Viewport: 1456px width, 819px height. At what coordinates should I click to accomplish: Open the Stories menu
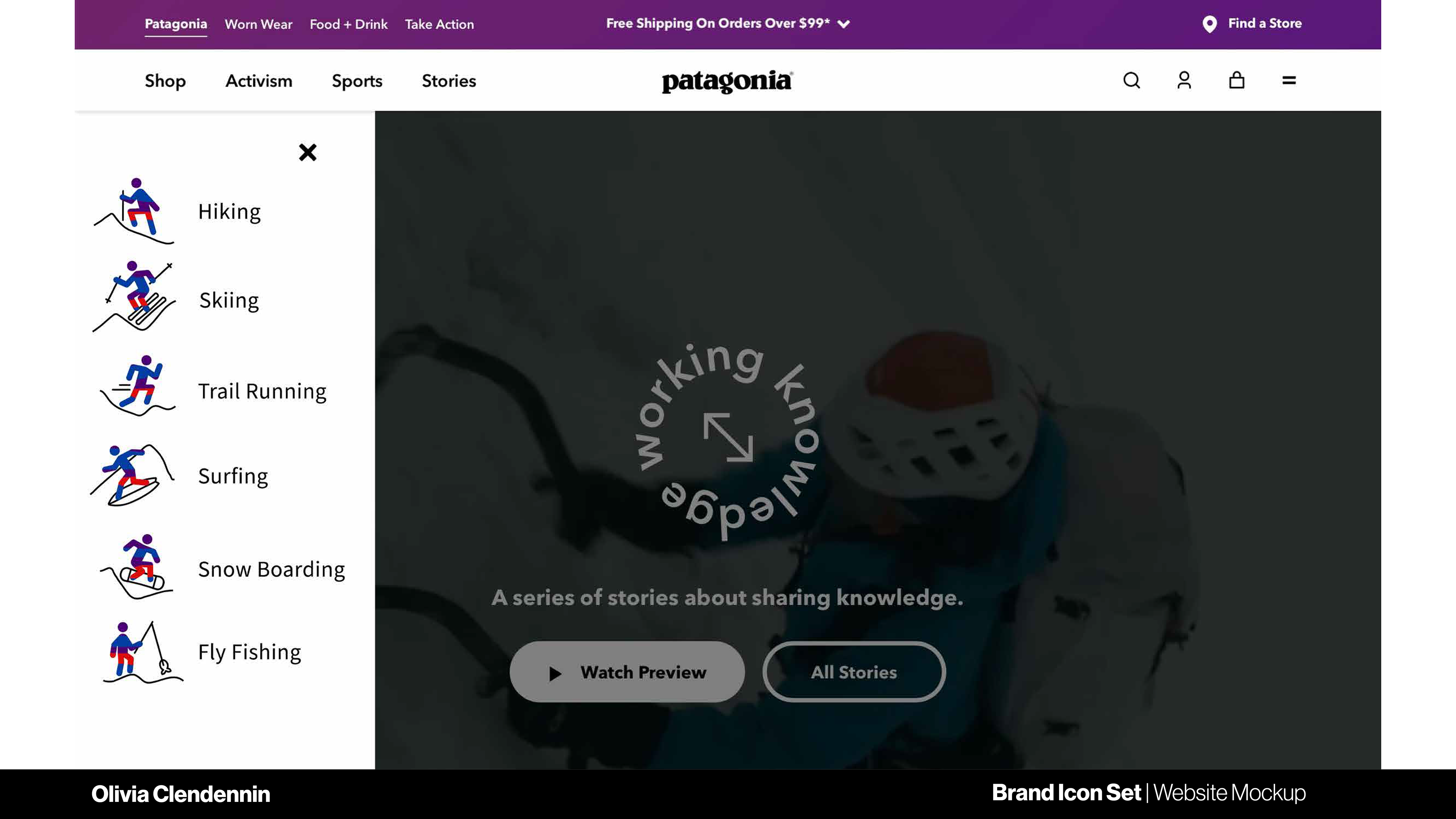pyautogui.click(x=449, y=81)
